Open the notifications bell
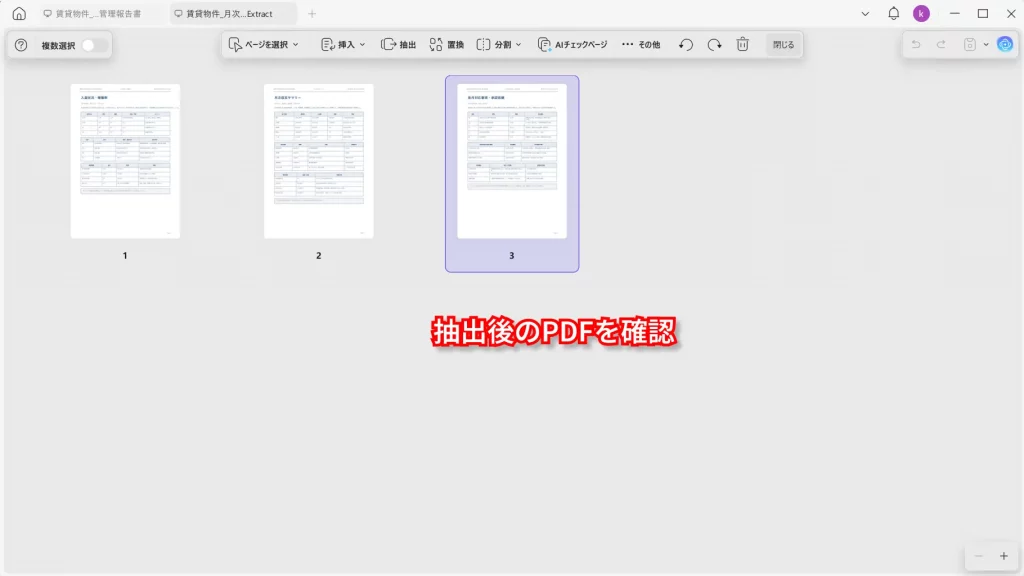Viewport: 1024px width, 576px height. click(x=893, y=13)
